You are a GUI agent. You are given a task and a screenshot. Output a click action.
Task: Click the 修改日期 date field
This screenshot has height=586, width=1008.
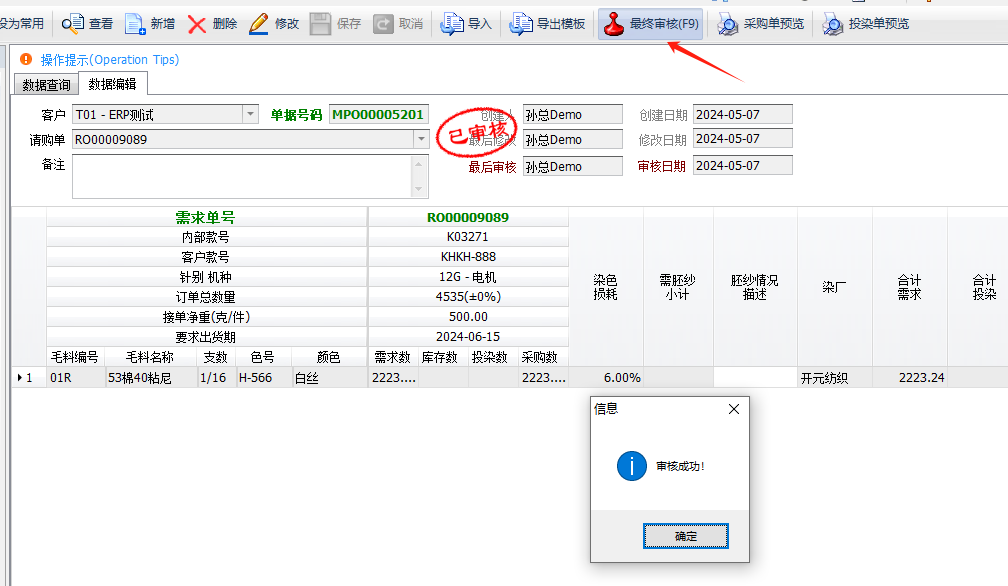click(742, 139)
